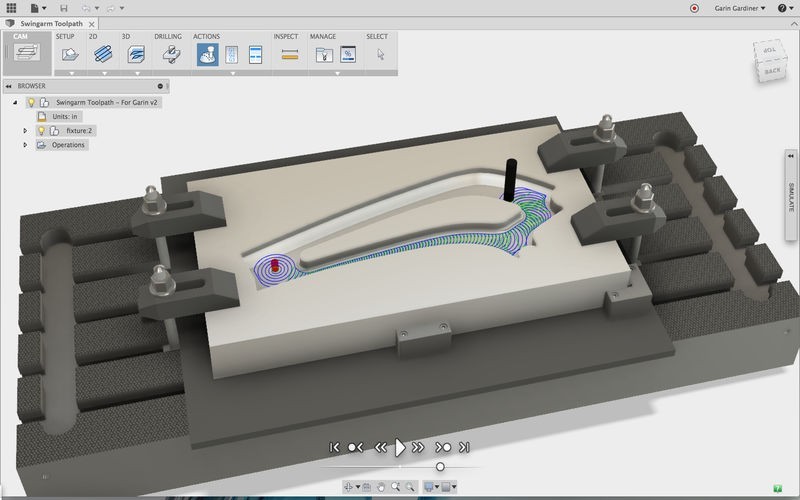The width and height of the screenshot is (800, 500).
Task: Open the Tool Library icon under Manage
Action: point(323,55)
